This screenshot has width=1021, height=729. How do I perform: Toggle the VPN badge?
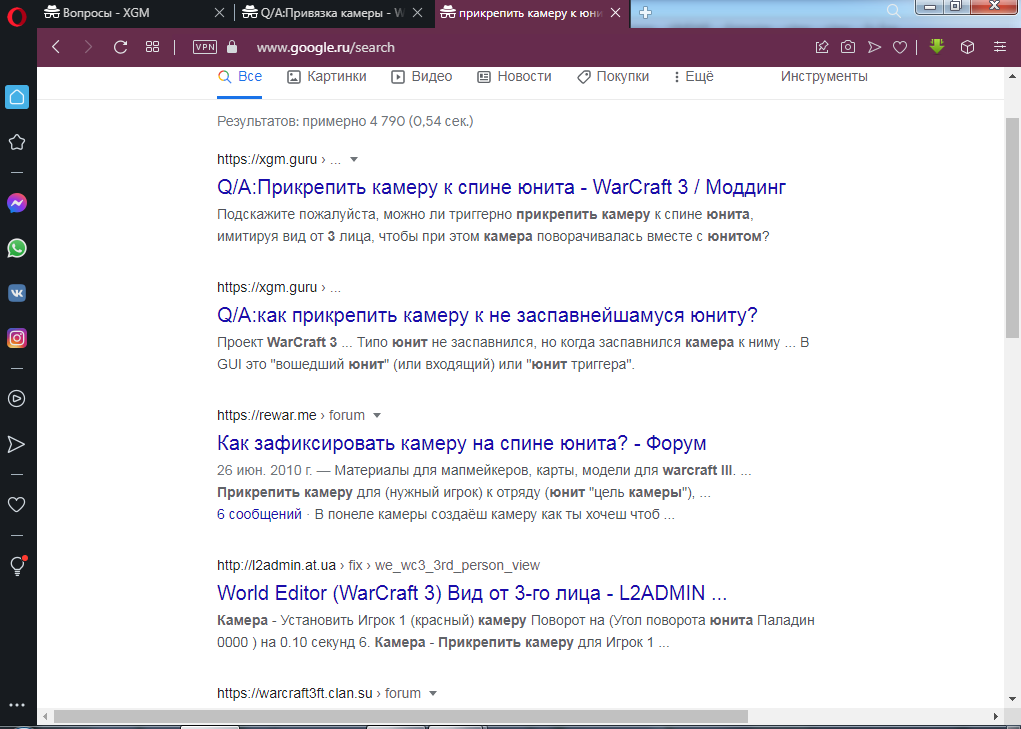[x=205, y=47]
